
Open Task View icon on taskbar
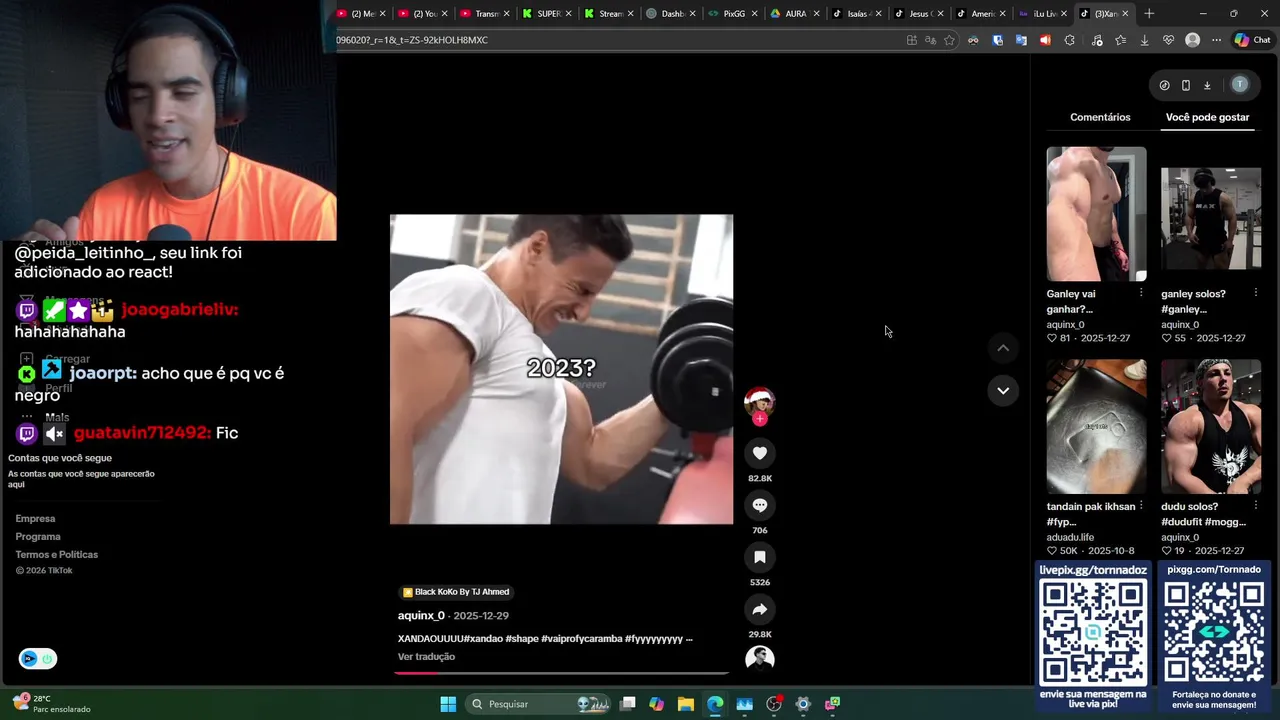[627, 704]
